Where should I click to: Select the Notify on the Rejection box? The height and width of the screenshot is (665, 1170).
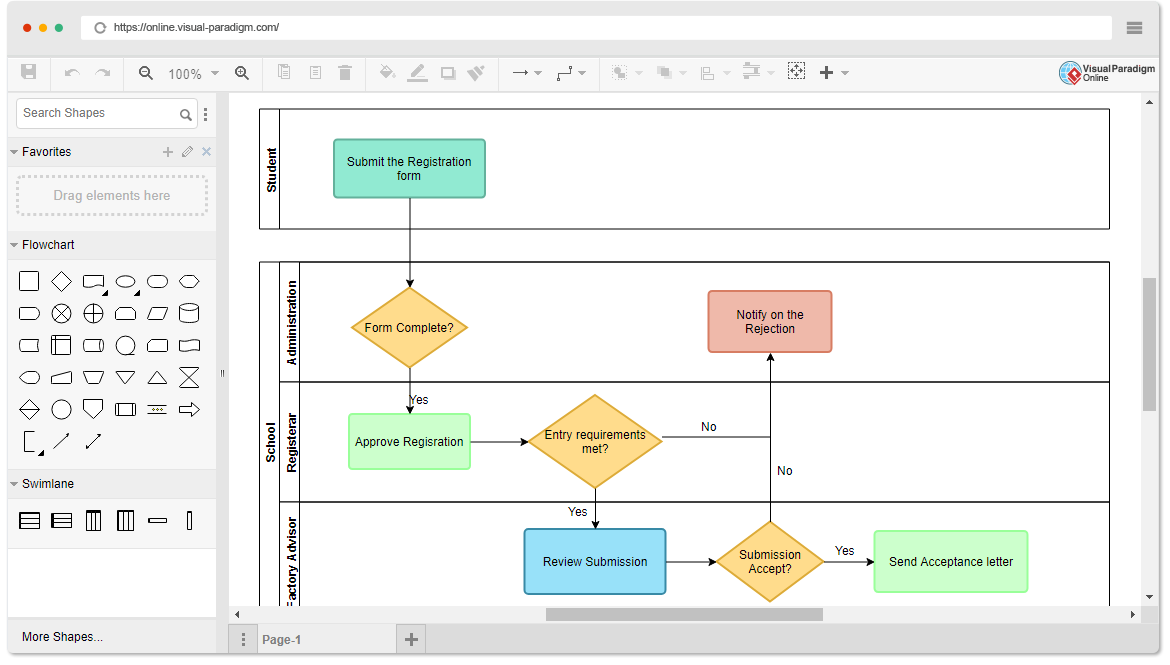(770, 322)
